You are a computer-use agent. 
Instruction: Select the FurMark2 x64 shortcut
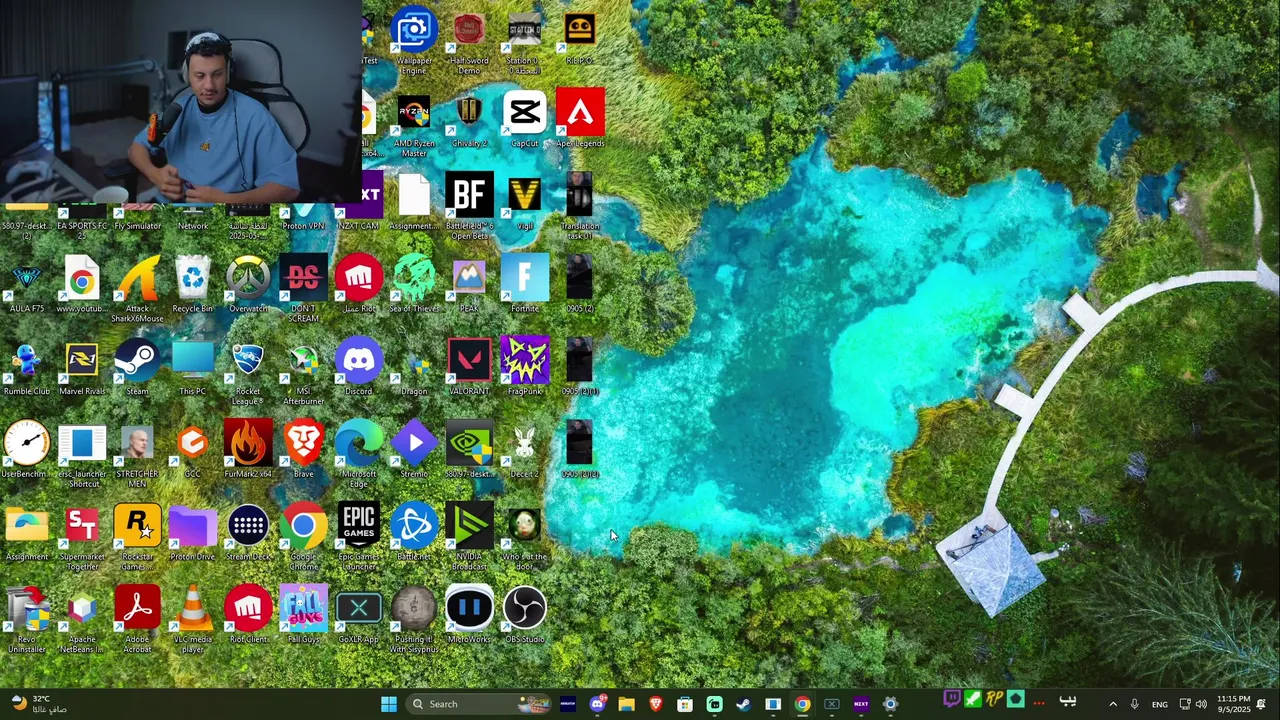[x=248, y=449]
